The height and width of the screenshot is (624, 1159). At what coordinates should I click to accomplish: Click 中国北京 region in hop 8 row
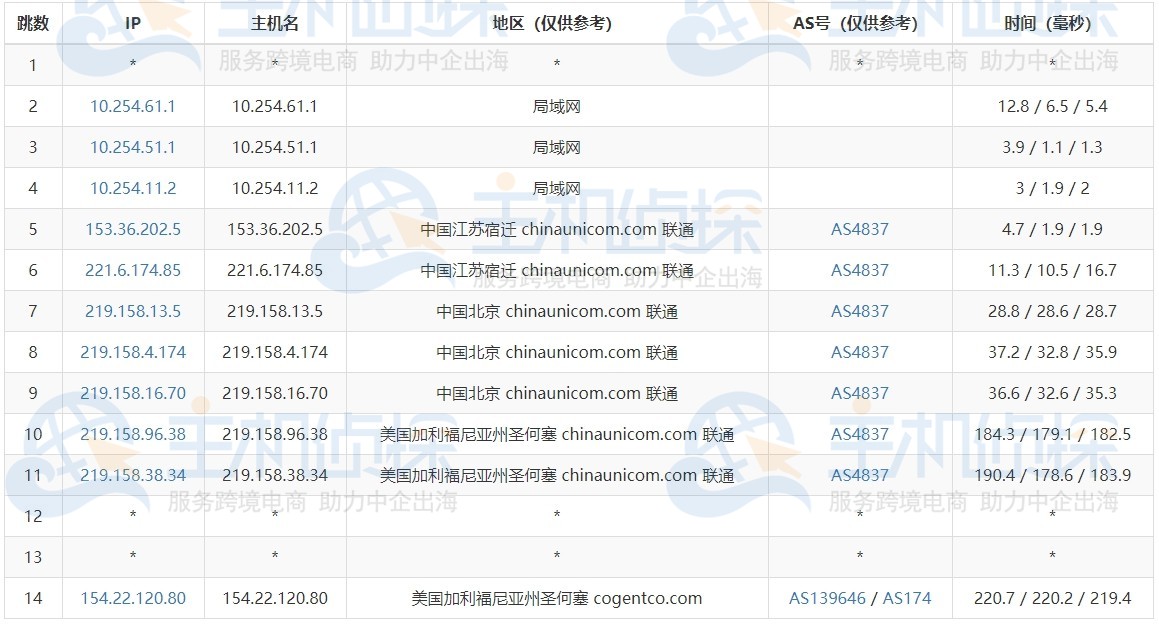tap(557, 353)
